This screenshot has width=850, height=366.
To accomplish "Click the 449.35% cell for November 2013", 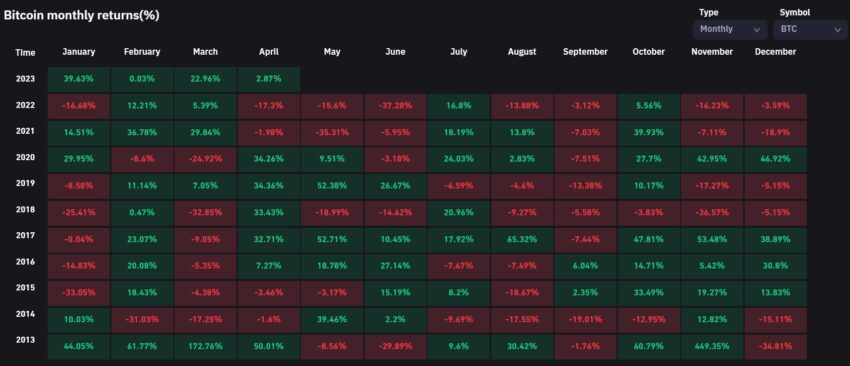I will [712, 345].
